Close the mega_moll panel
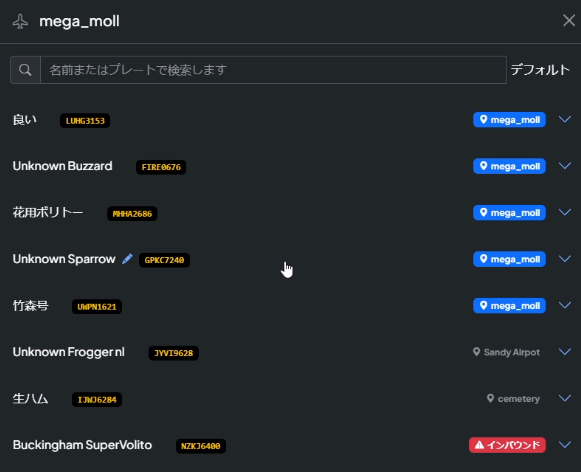 (569, 21)
